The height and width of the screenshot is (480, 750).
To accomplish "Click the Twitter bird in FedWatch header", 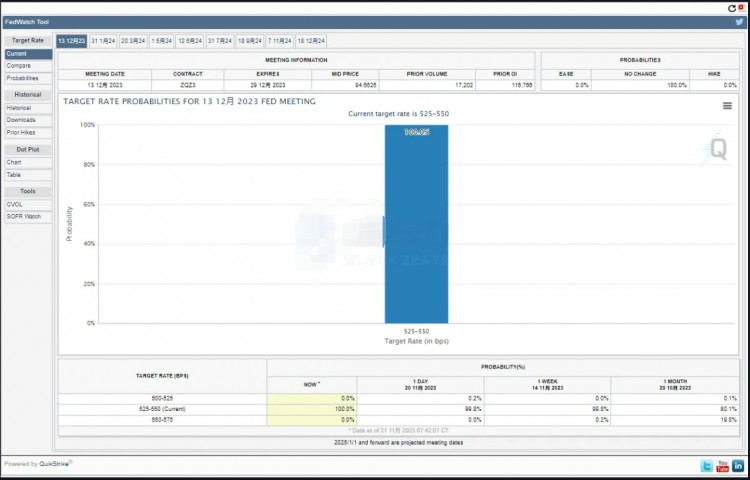I will coord(739,22).
